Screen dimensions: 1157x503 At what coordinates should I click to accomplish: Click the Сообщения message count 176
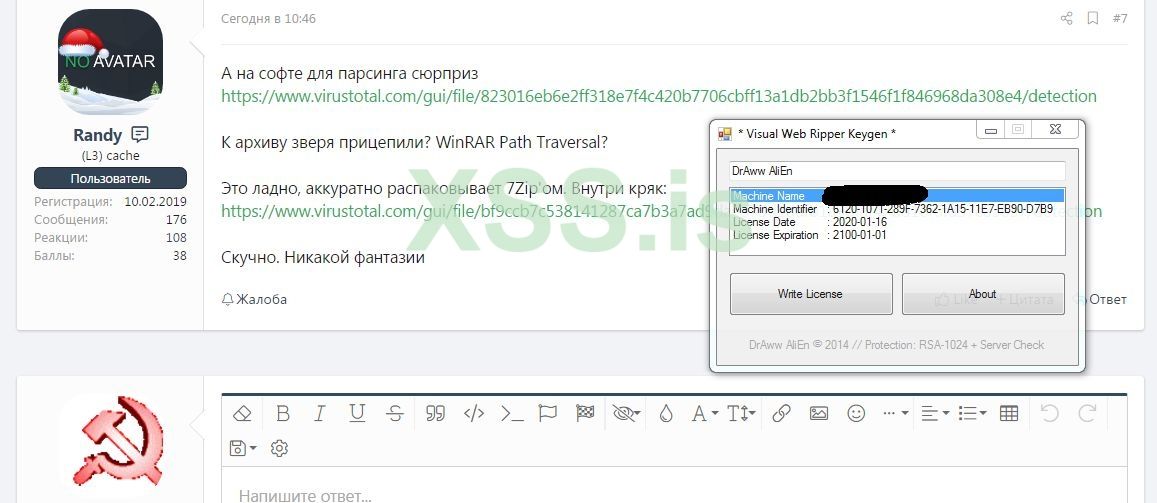(176, 219)
